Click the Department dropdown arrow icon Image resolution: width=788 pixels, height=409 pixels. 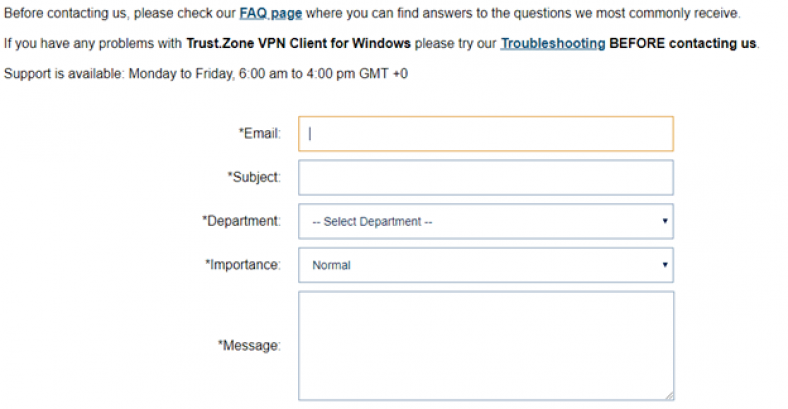[665, 222]
